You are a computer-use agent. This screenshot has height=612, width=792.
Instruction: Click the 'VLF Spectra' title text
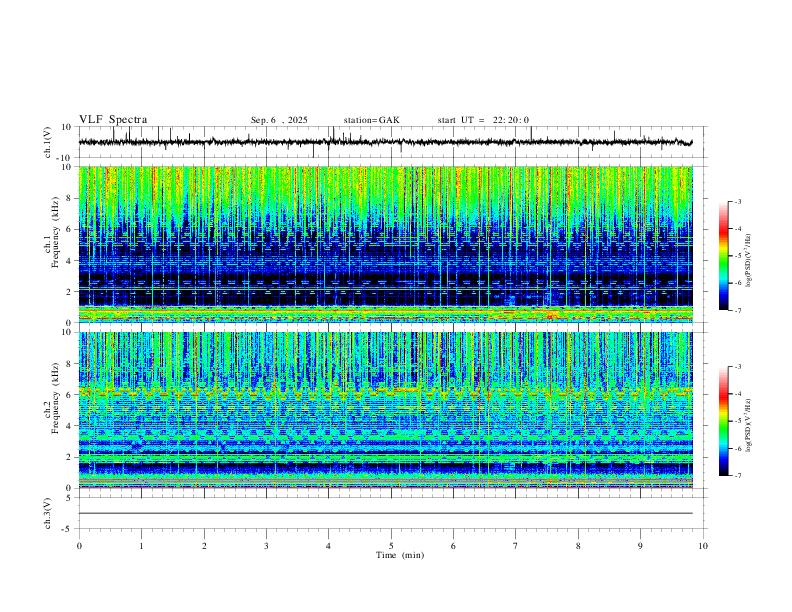click(x=113, y=120)
